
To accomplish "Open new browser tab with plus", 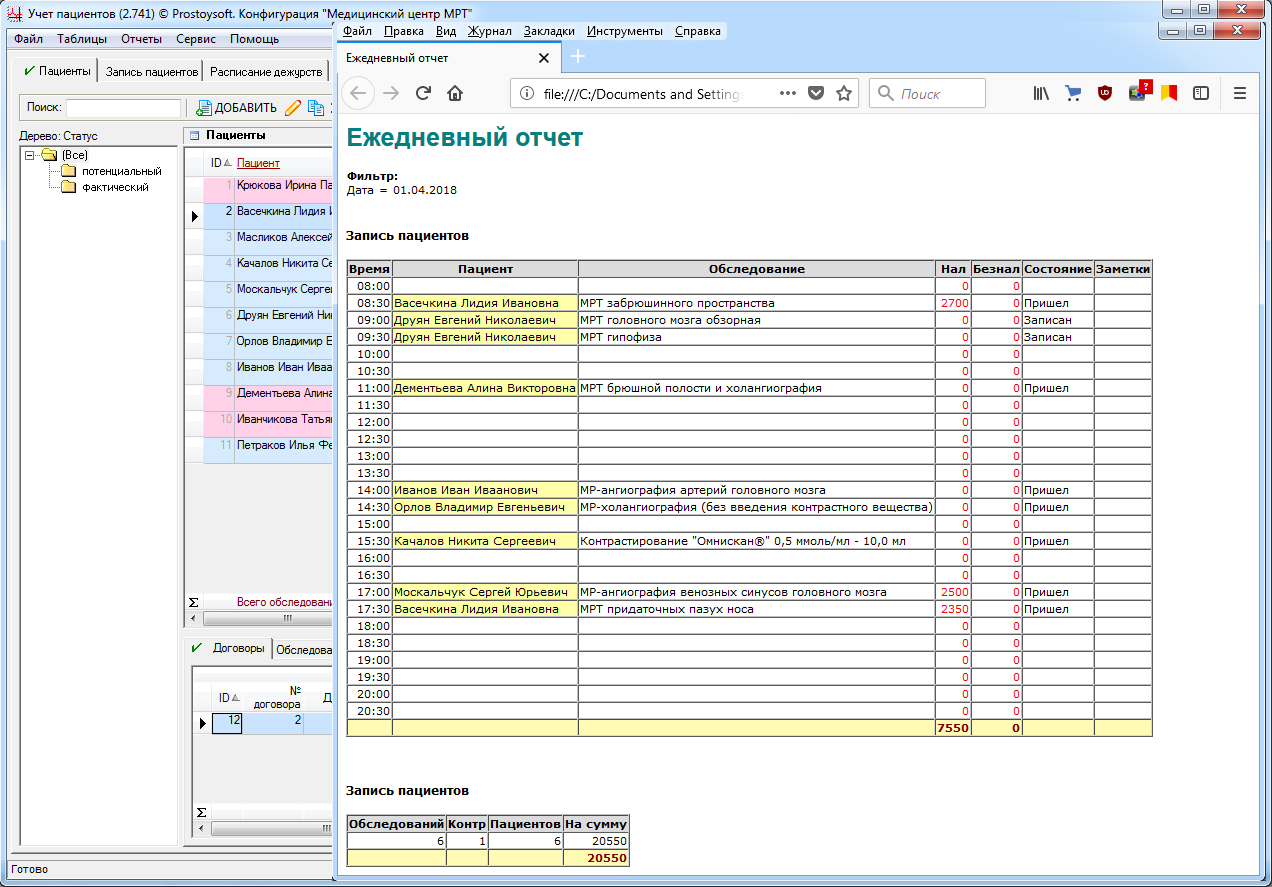I will coord(577,57).
